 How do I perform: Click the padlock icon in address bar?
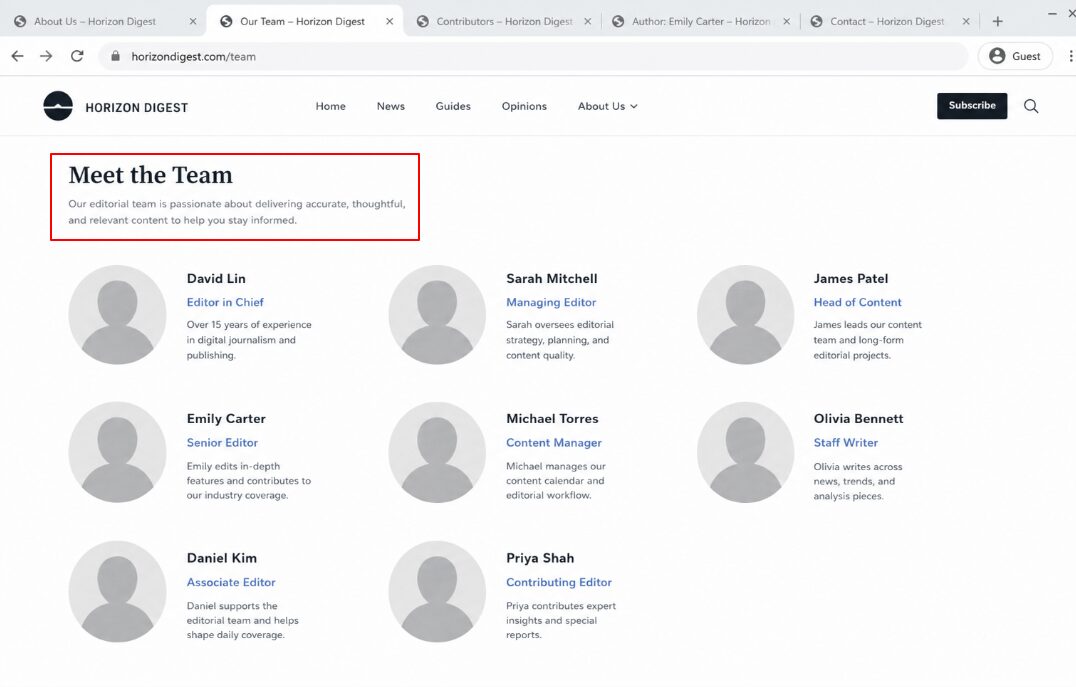(x=115, y=56)
